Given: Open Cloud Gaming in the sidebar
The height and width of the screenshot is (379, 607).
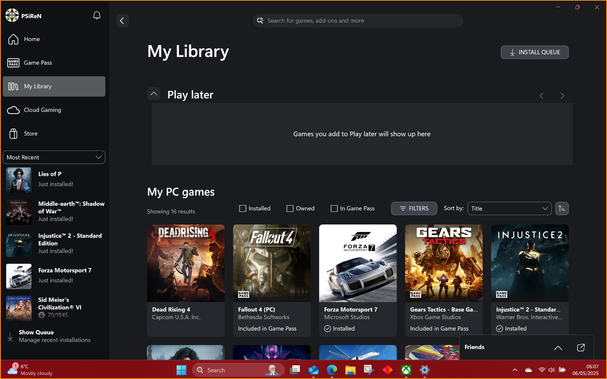Looking at the screenshot, I should (54, 110).
